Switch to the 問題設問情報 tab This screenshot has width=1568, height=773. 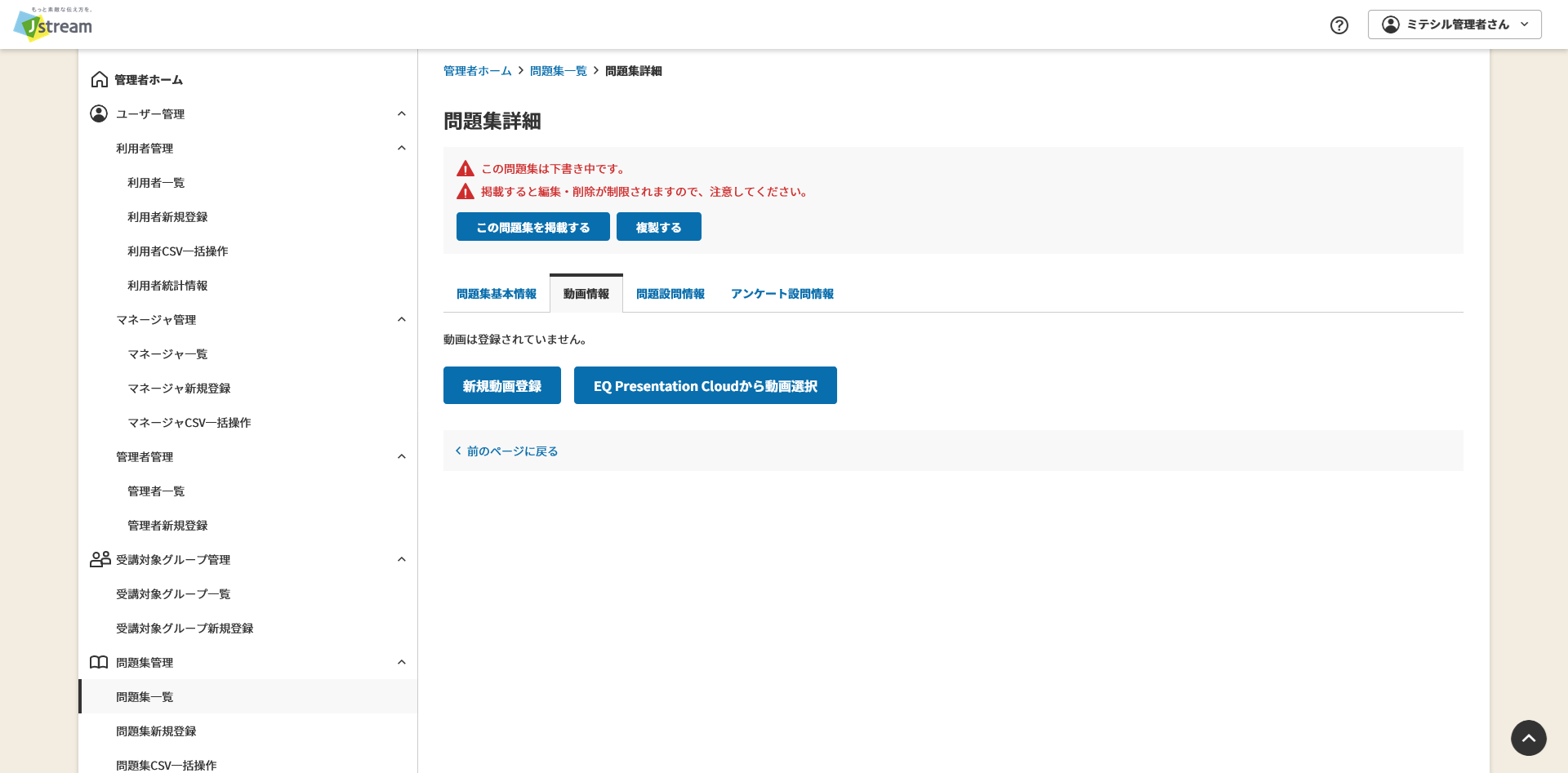[x=670, y=294]
